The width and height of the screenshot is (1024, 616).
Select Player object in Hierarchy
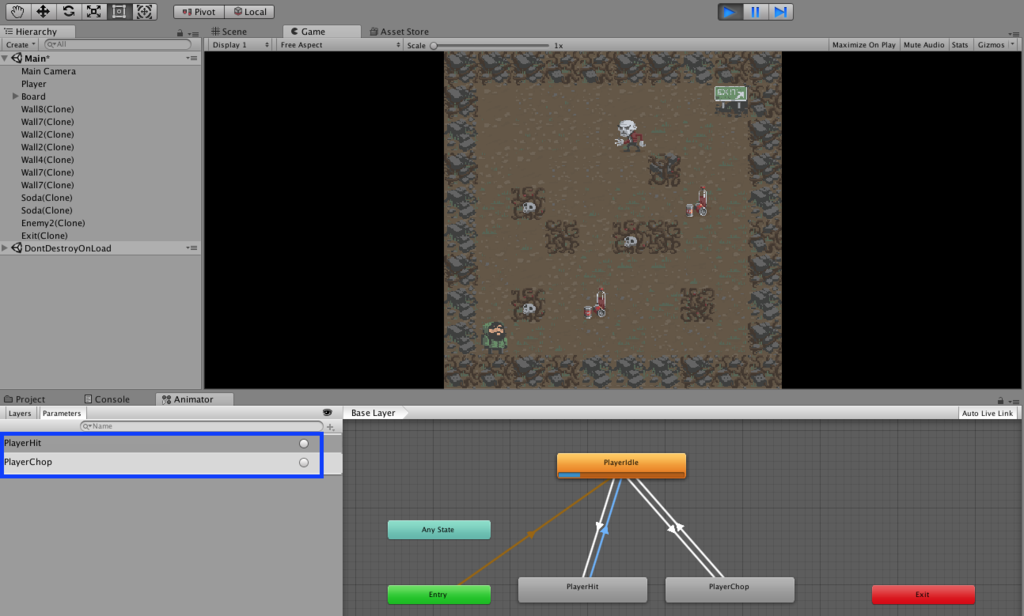[33, 84]
